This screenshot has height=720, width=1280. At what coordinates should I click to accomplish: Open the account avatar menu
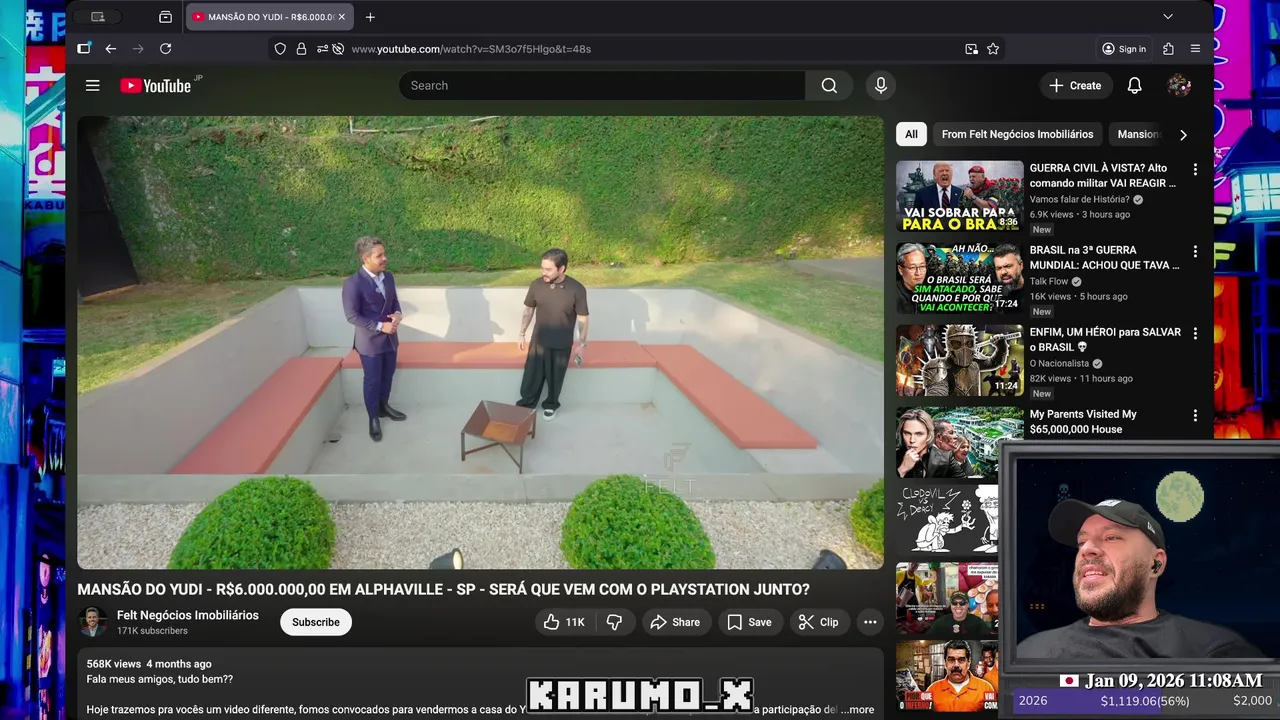(x=1179, y=86)
